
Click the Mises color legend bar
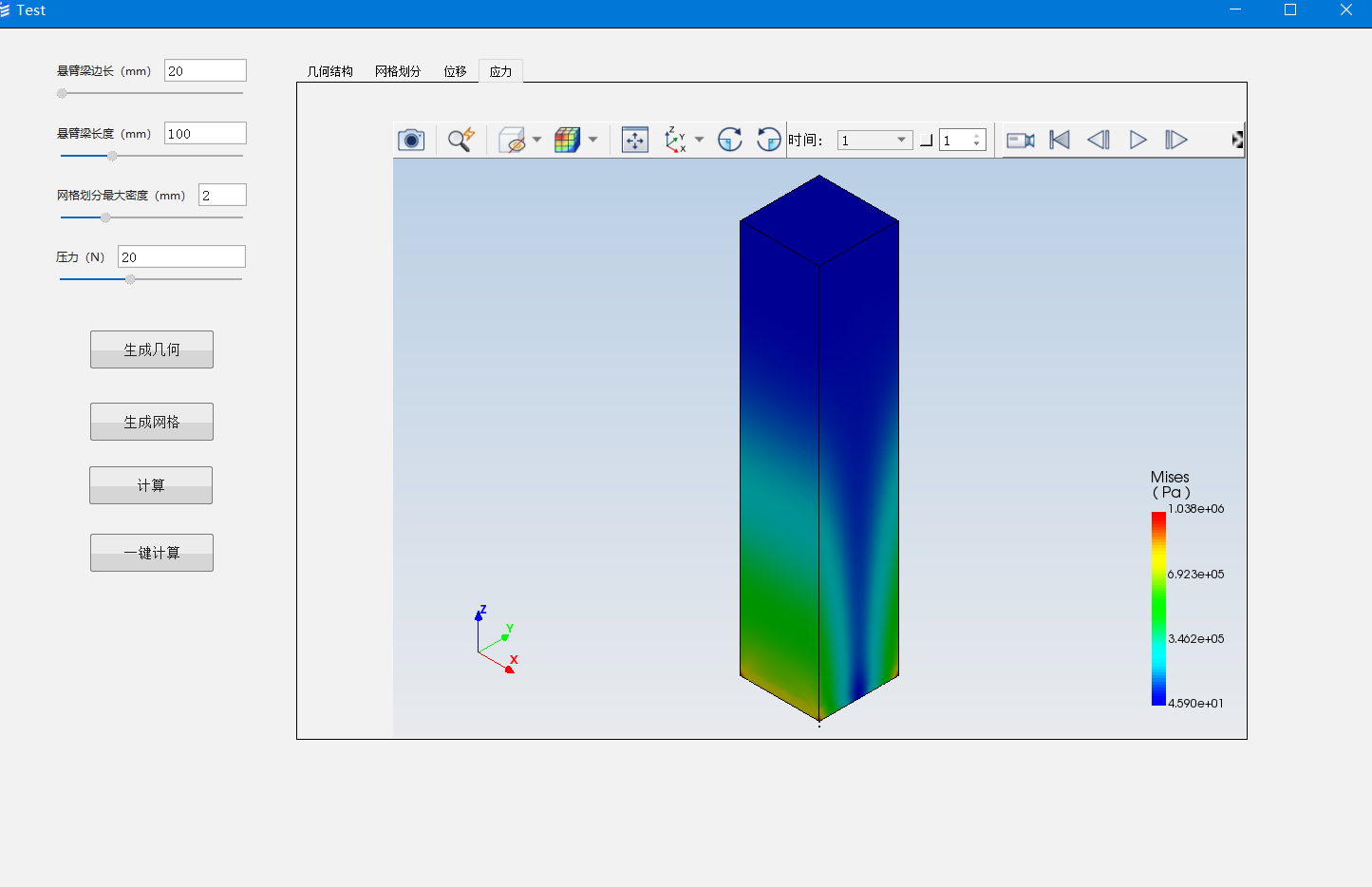click(1158, 609)
